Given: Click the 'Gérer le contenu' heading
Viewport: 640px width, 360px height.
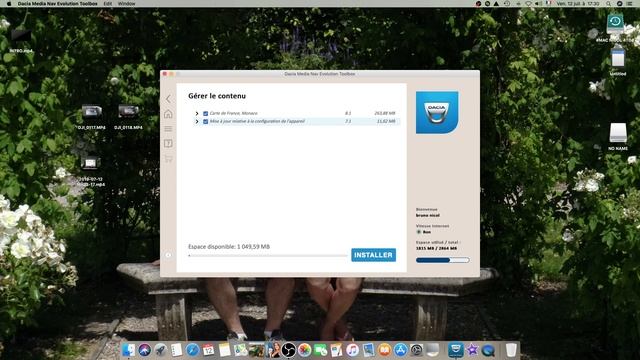Looking at the screenshot, I should 217,96.
